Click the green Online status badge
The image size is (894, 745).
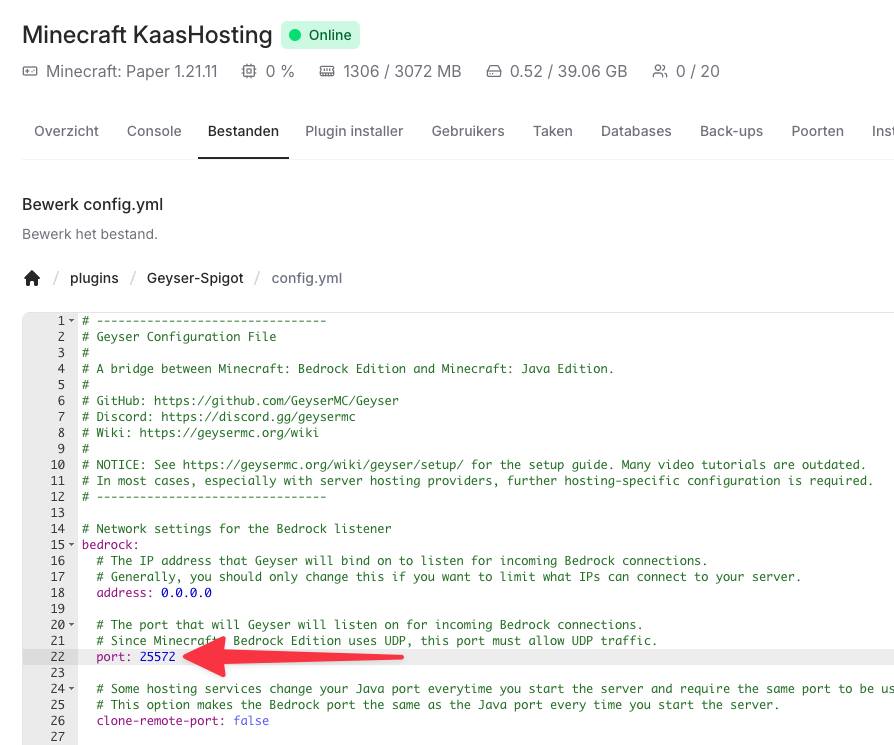click(x=320, y=35)
